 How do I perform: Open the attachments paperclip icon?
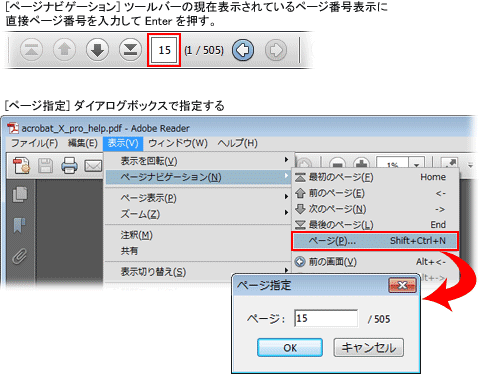pyautogui.click(x=20, y=257)
